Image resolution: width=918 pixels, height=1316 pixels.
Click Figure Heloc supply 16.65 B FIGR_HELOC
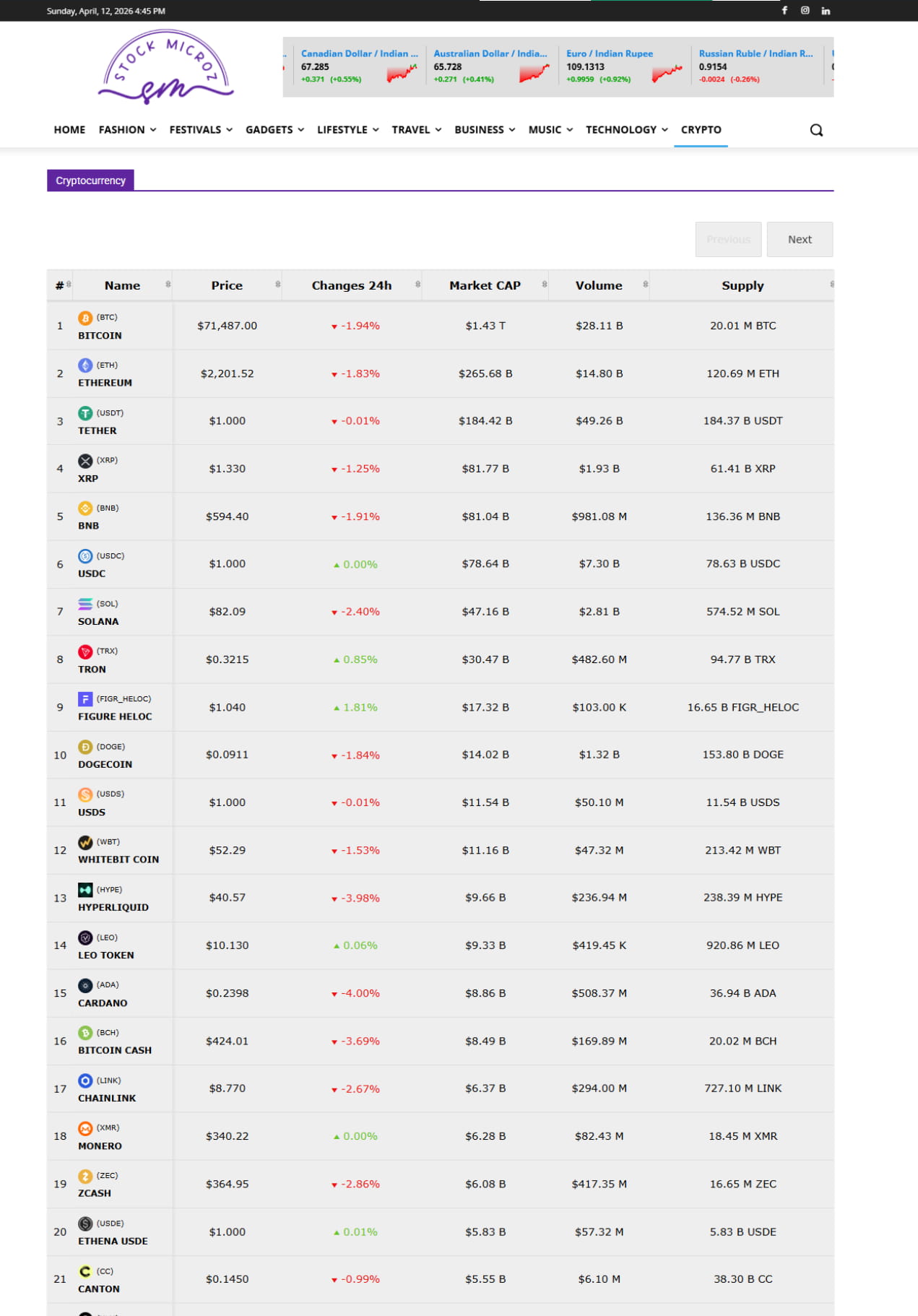[742, 707]
